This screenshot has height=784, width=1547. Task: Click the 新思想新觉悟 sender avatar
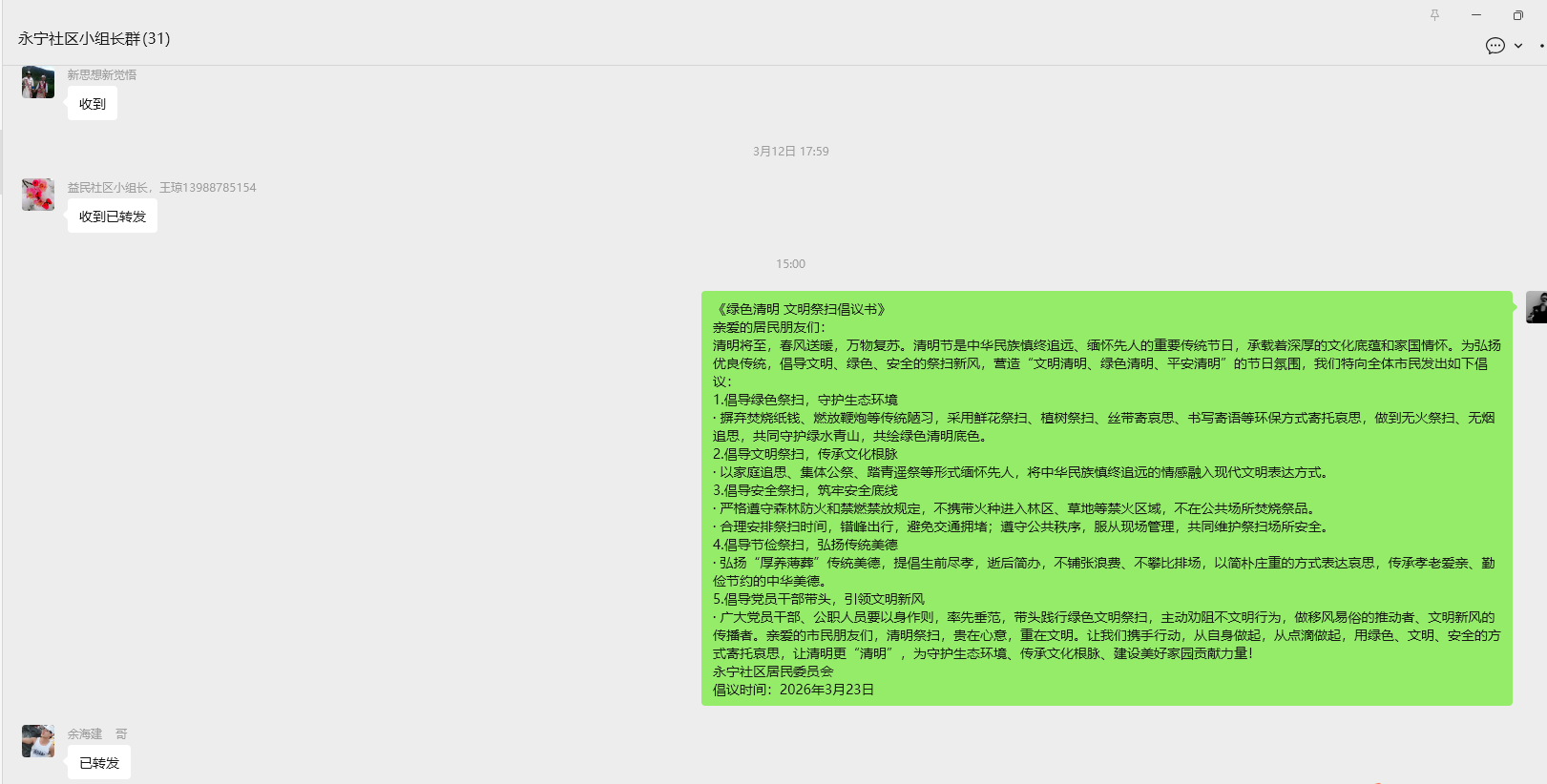coord(38,83)
